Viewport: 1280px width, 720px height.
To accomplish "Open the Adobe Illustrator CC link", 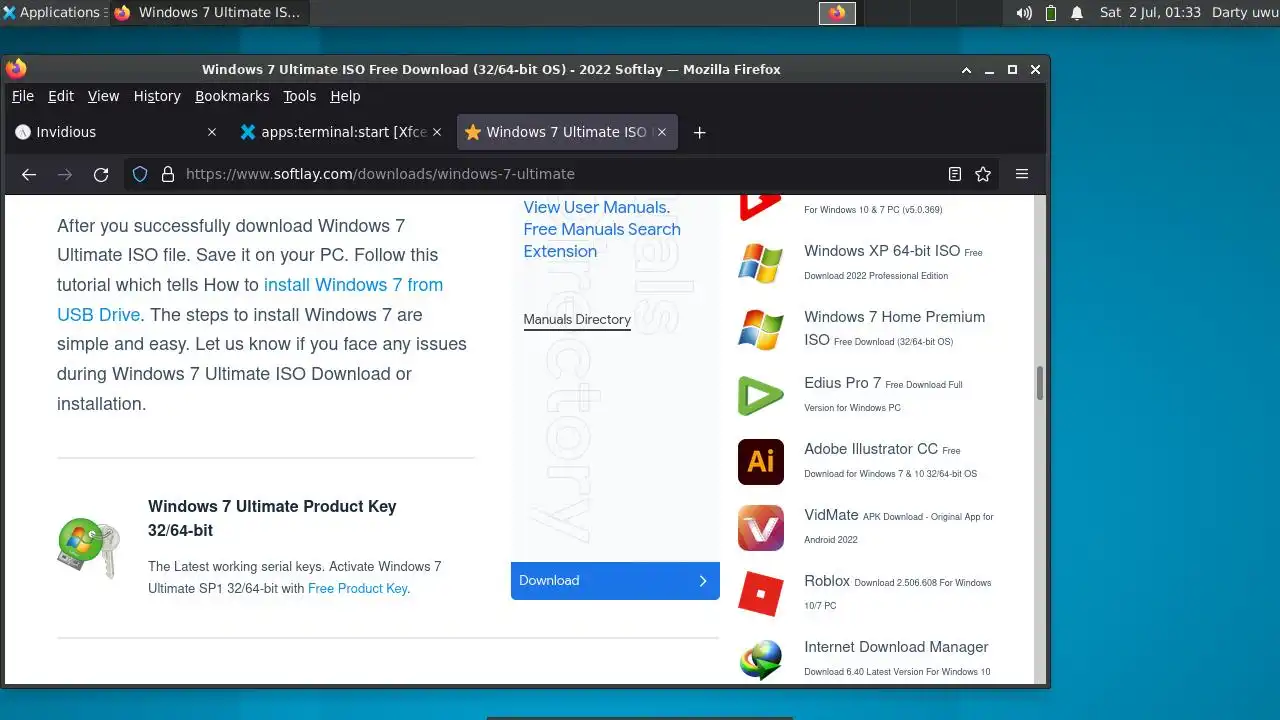I will pyautogui.click(x=871, y=449).
